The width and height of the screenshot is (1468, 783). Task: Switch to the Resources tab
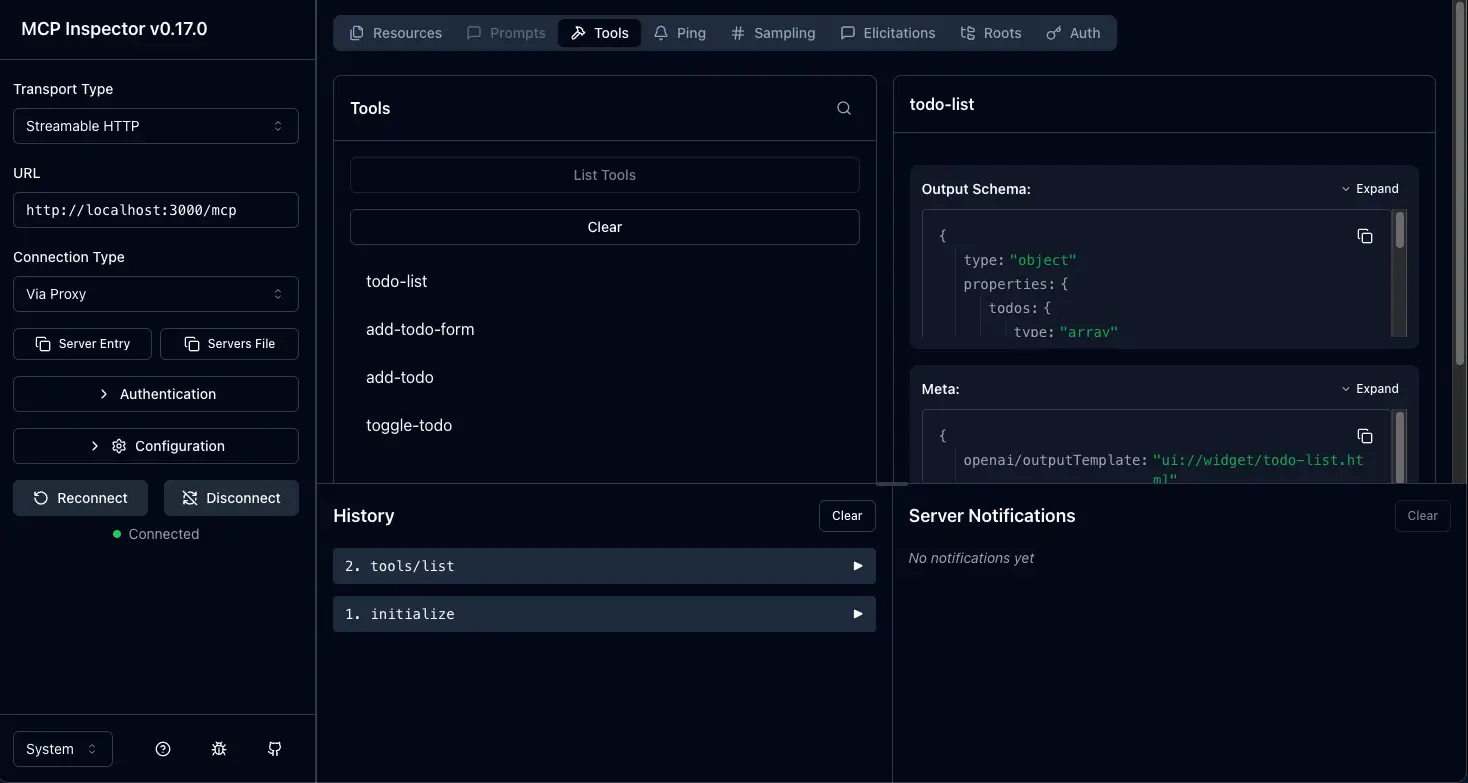coord(396,33)
